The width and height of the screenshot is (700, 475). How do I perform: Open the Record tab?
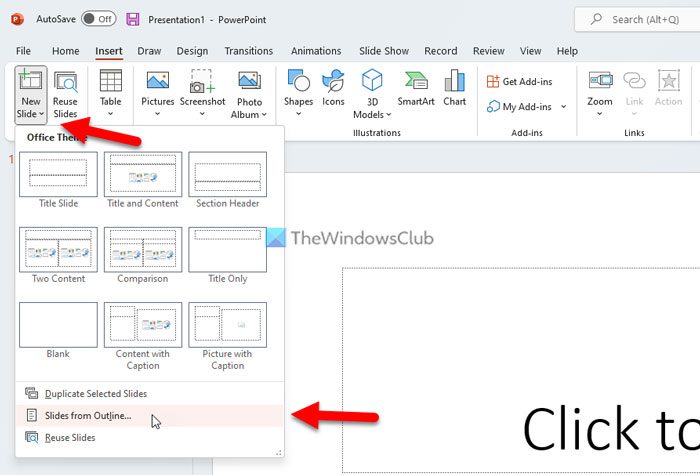441,51
